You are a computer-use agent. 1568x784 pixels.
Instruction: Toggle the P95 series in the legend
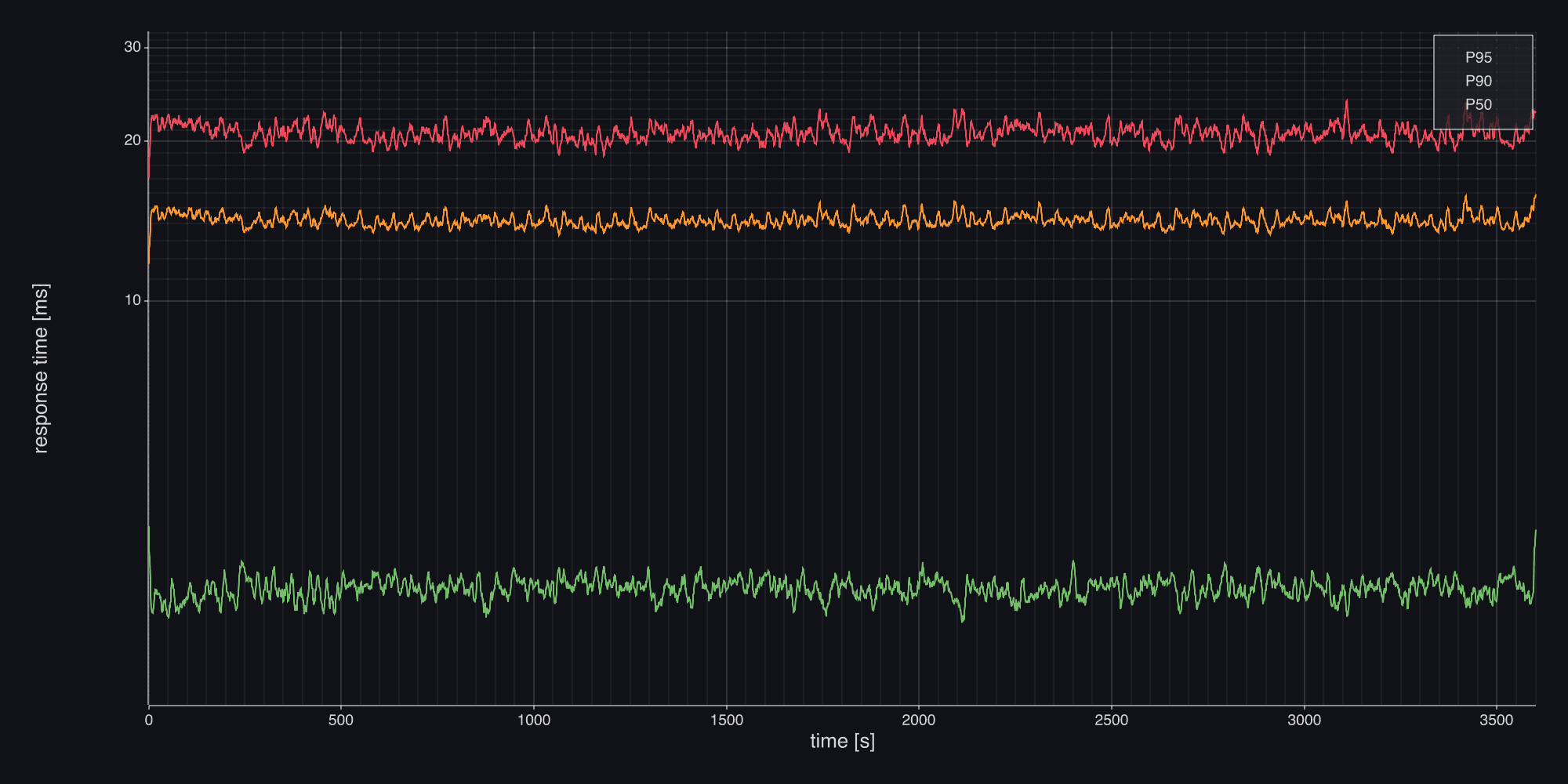pyautogui.click(x=1478, y=58)
